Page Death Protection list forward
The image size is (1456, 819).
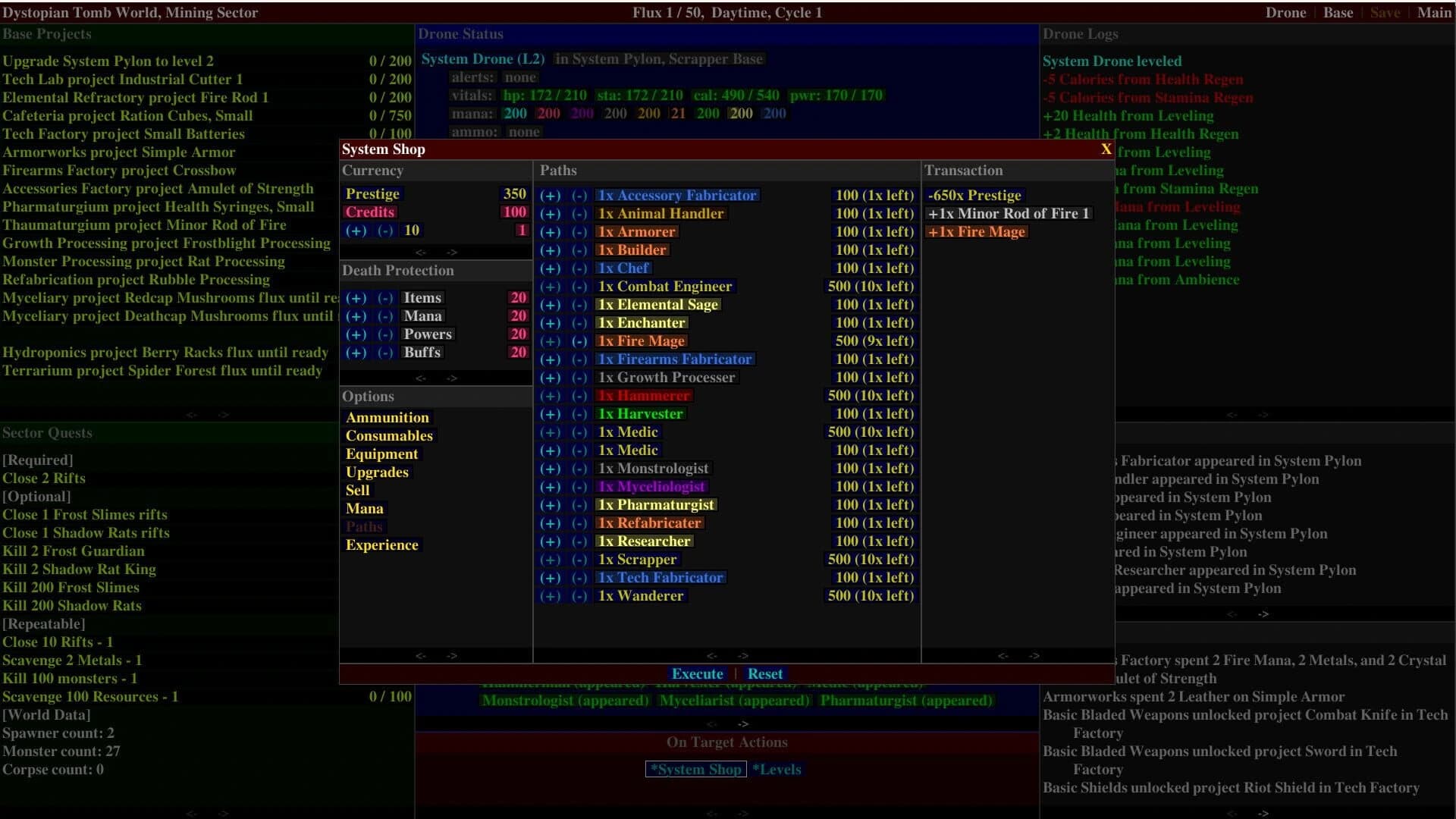point(452,378)
